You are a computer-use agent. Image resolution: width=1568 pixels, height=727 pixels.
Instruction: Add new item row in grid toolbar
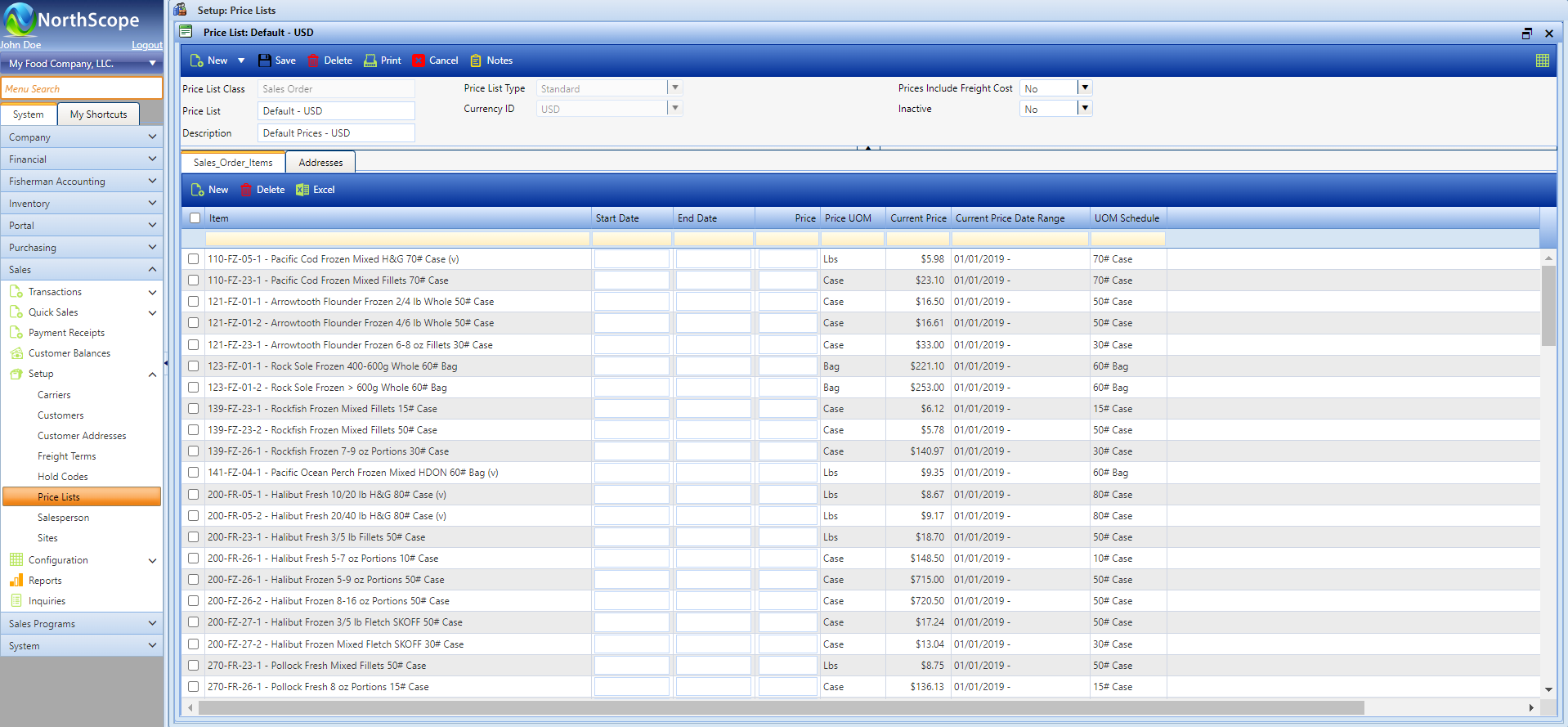209,190
